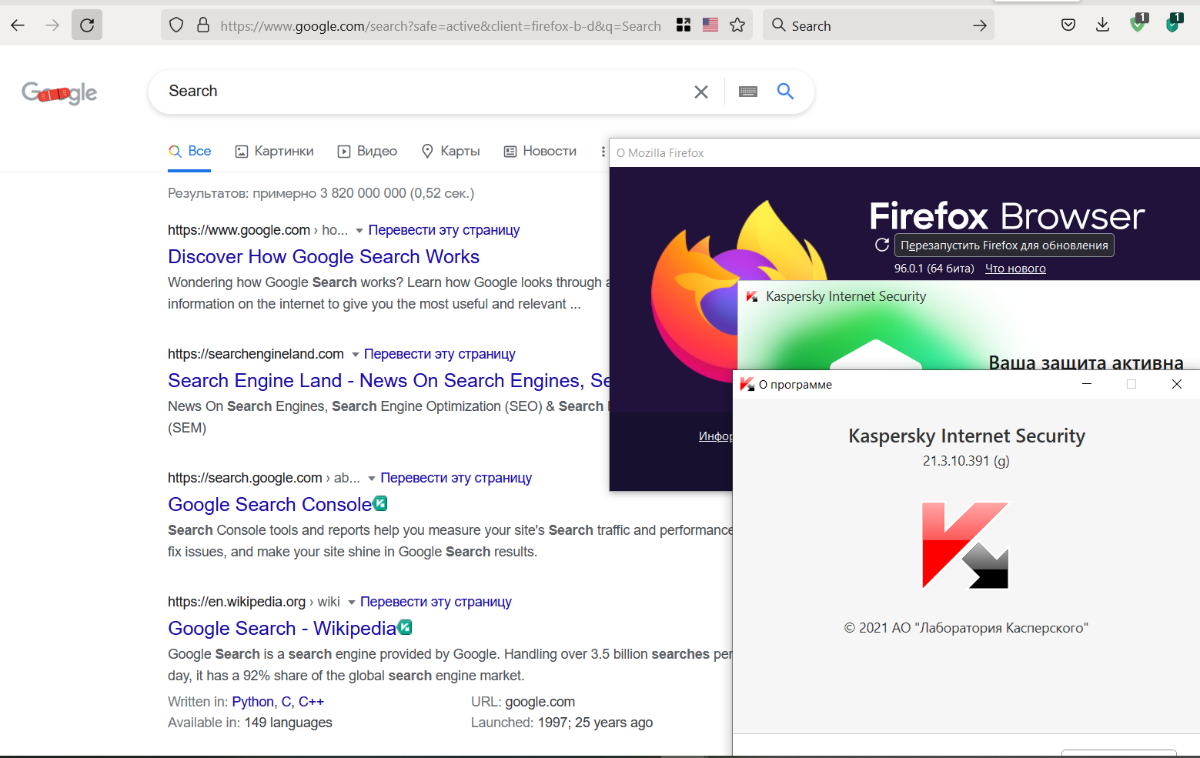This screenshot has height=758, width=1200.
Task: Click 'О Mozilla Firefox' window title
Action: click(660, 153)
